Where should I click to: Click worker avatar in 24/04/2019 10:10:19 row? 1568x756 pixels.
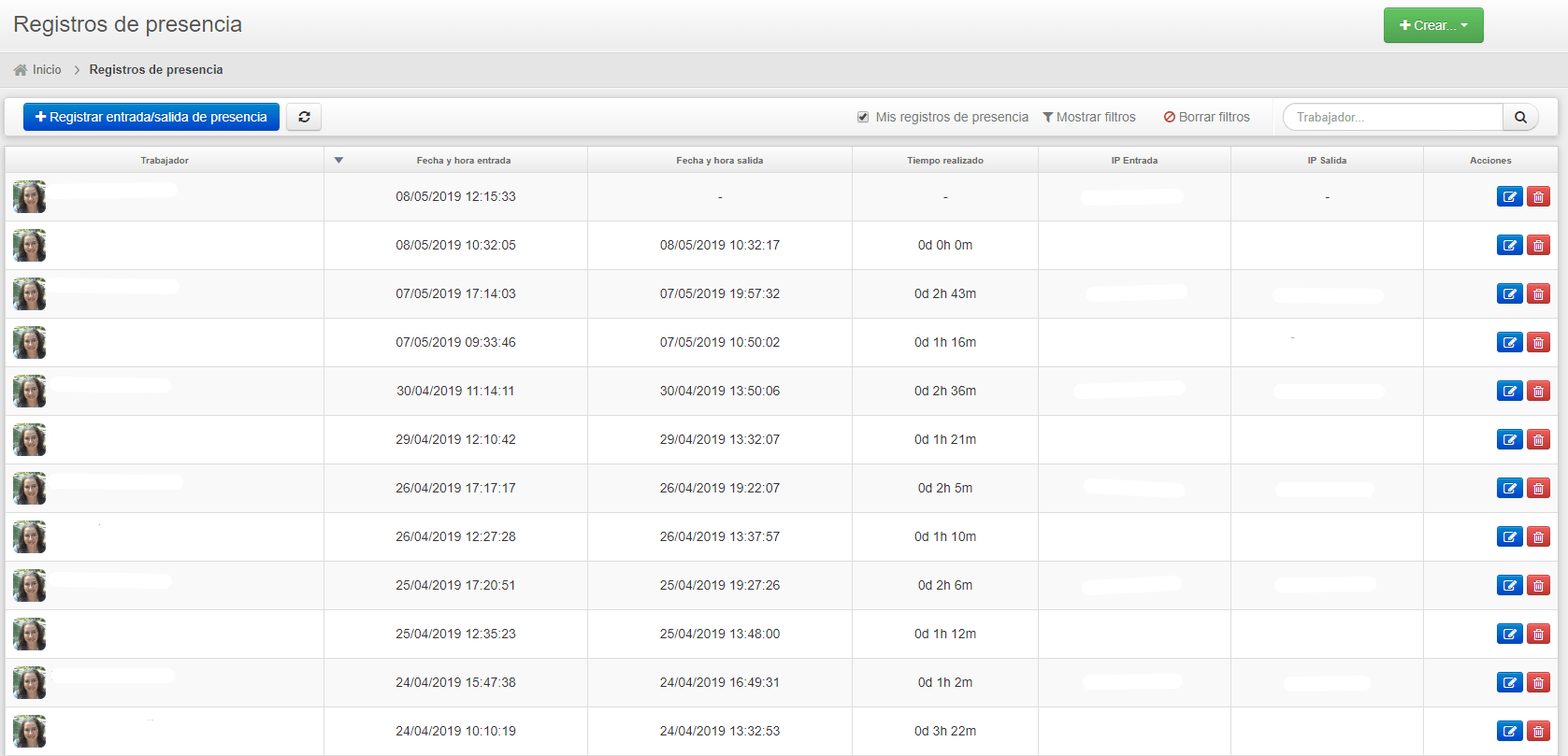[x=29, y=731]
